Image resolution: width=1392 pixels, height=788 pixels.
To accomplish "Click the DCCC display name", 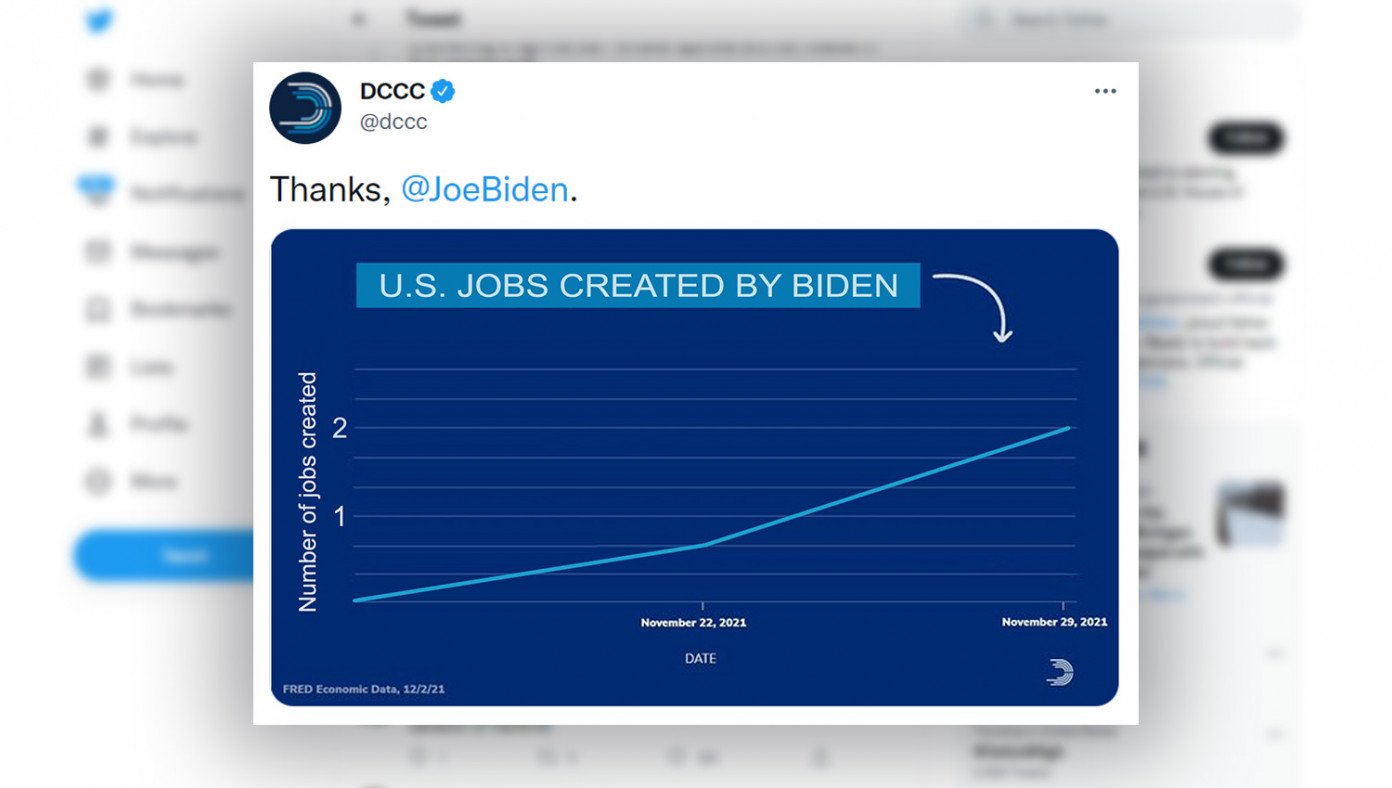I will pyautogui.click(x=392, y=91).
